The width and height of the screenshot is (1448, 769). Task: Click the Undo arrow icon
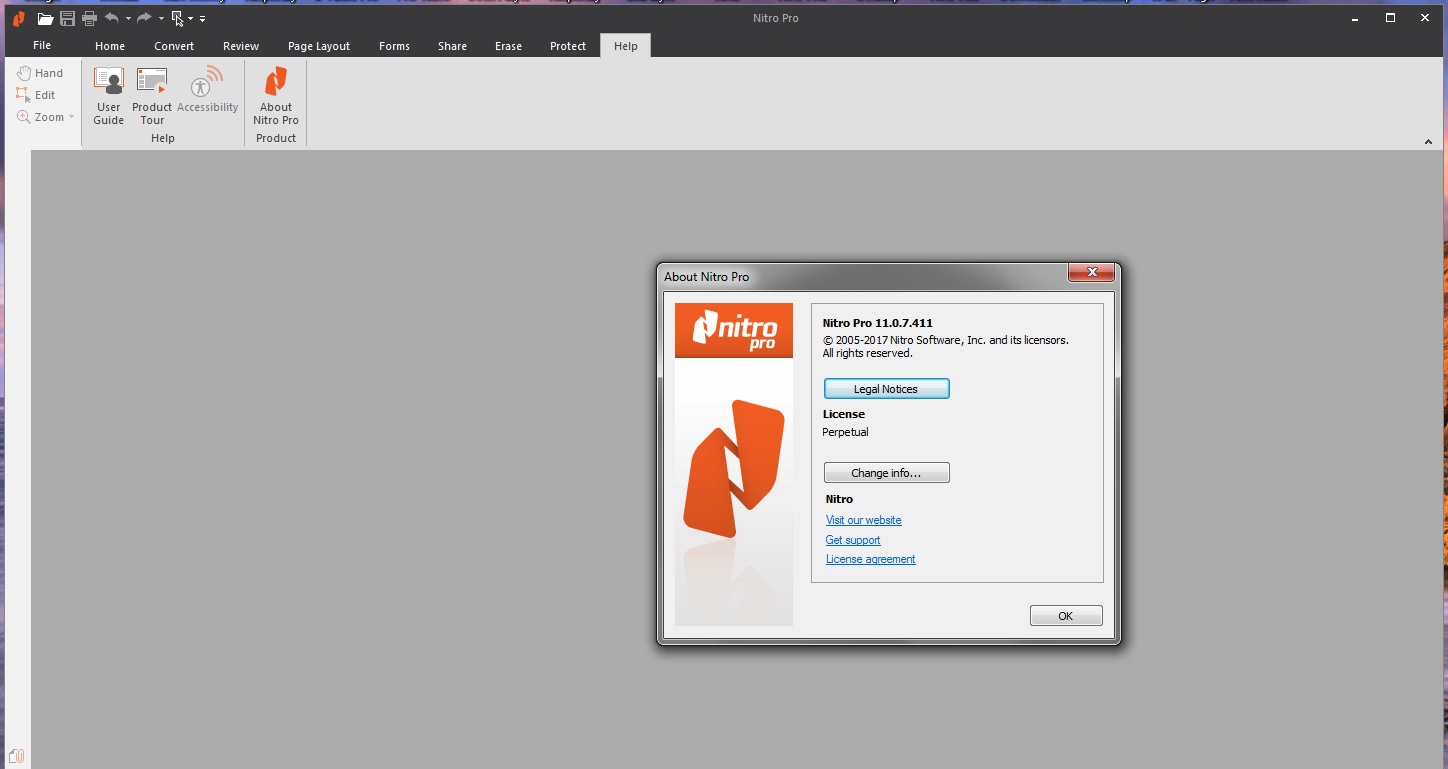tap(110, 17)
